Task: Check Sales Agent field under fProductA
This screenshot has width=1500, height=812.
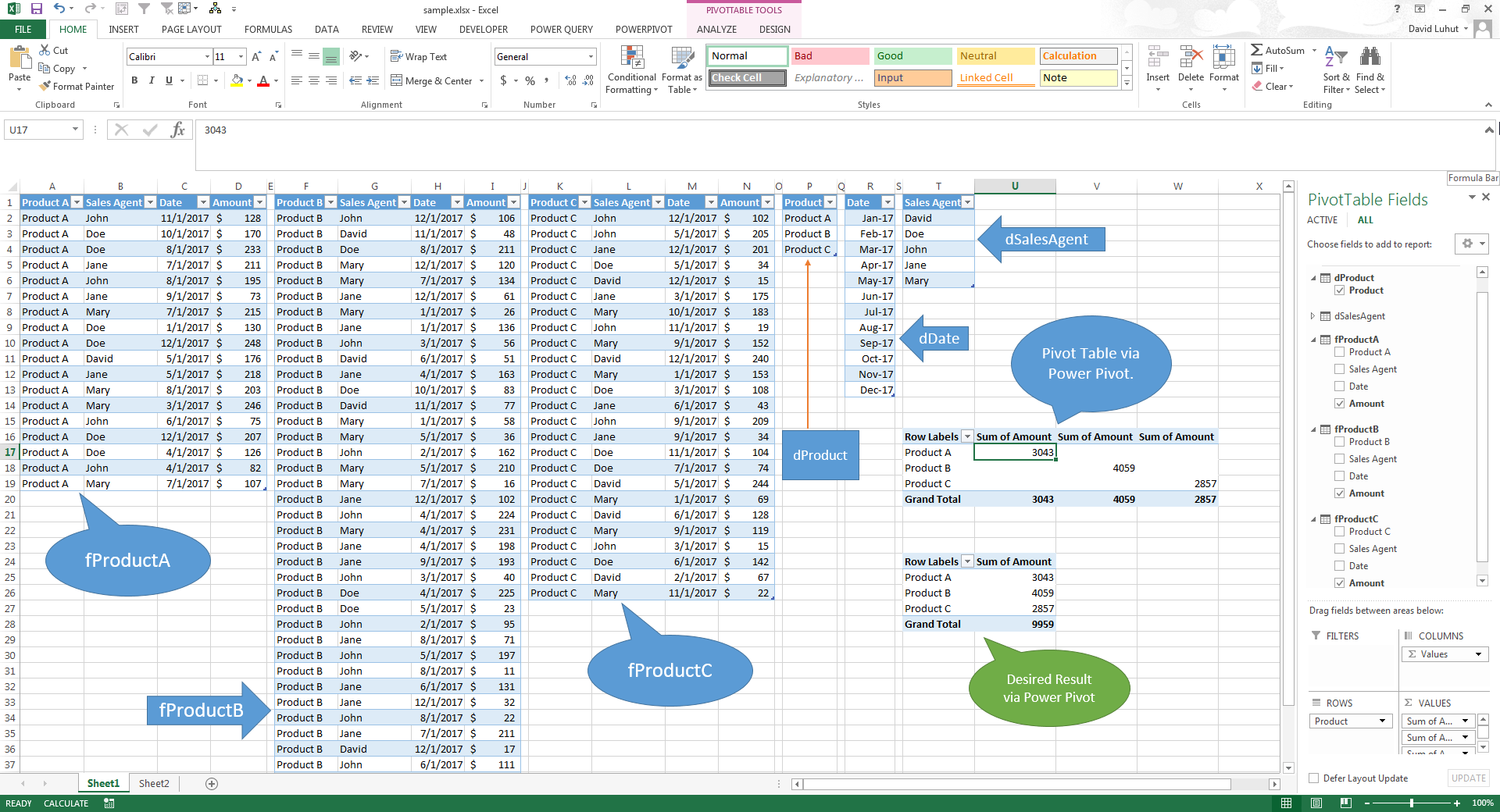Action: point(1340,369)
